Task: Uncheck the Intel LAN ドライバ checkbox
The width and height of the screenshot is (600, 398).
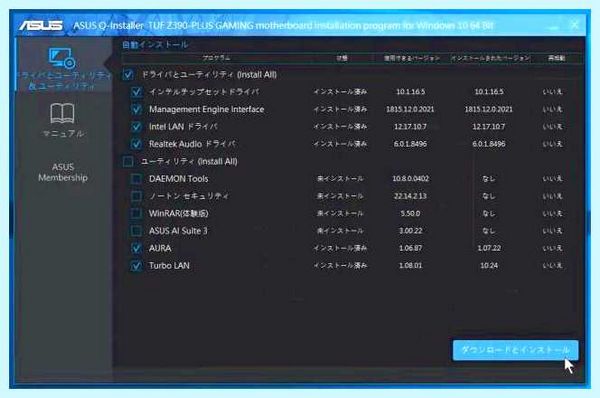Action: coord(136,127)
